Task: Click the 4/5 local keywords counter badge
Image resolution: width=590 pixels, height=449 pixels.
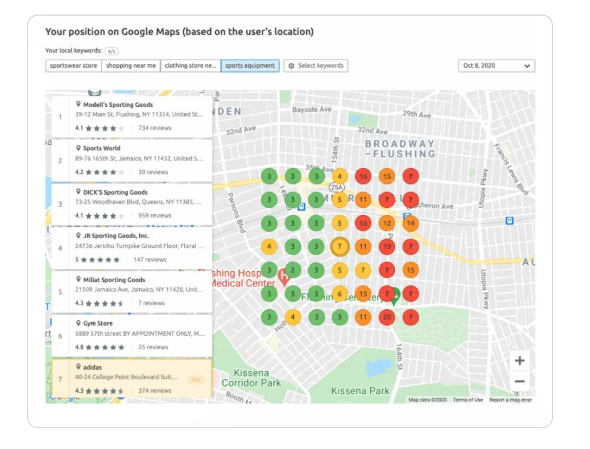Action: [x=111, y=51]
